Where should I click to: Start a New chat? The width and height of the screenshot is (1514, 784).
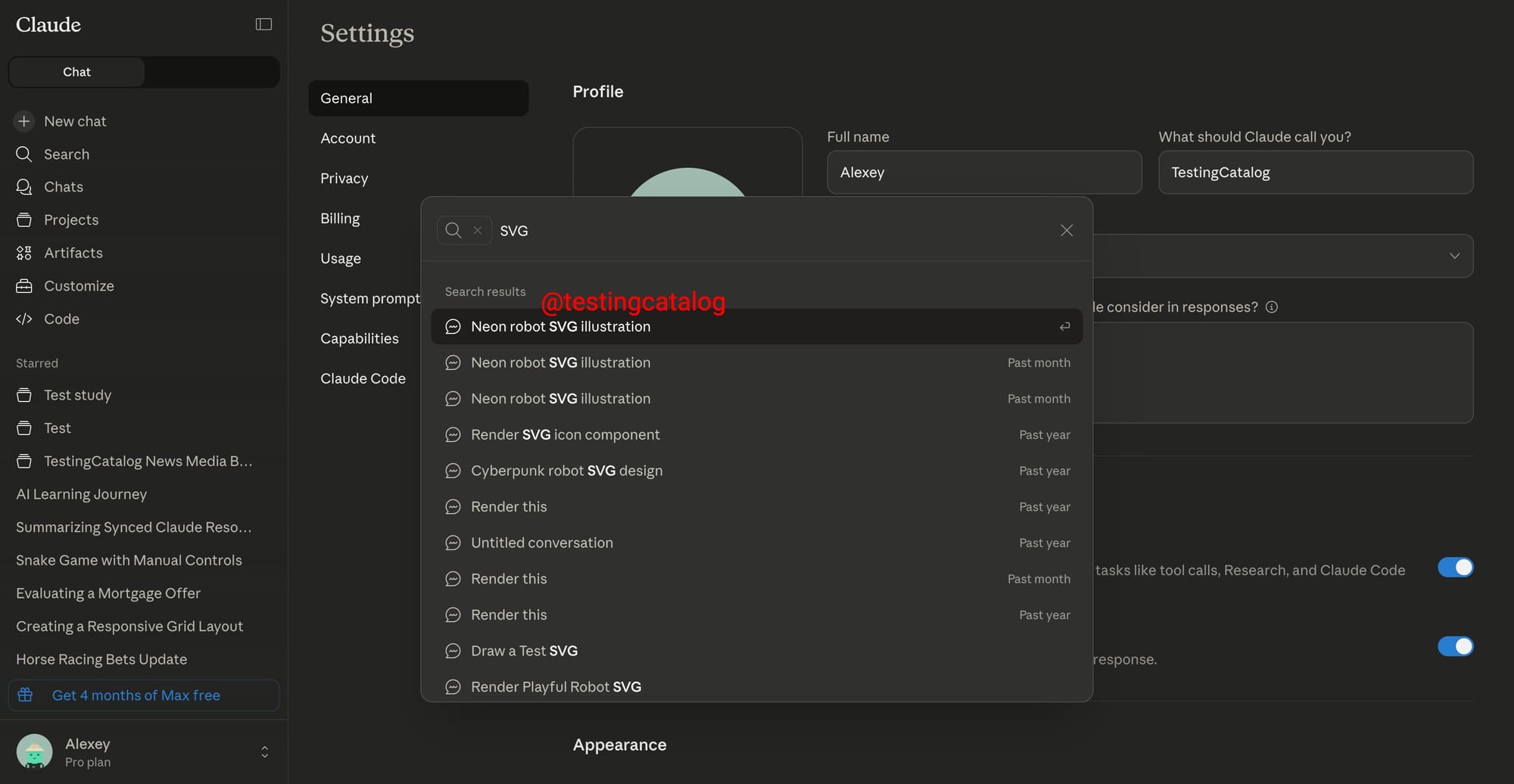pos(144,121)
